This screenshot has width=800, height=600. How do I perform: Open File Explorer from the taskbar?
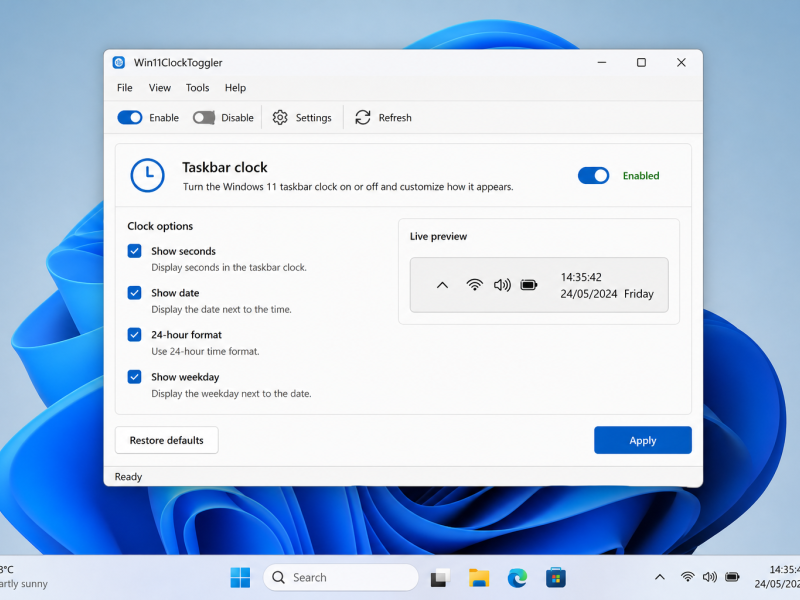coord(479,578)
